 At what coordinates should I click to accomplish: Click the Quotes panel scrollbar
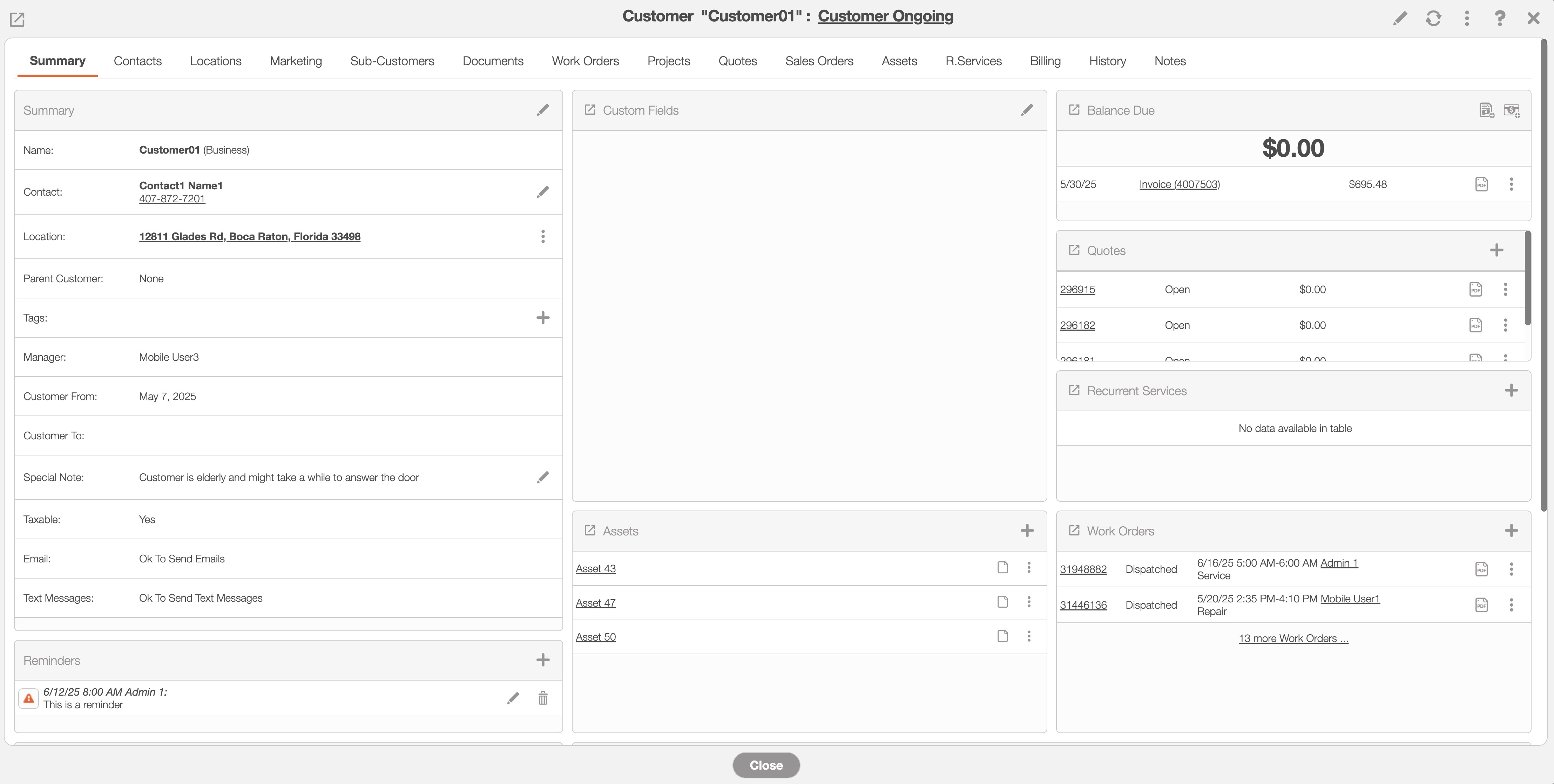[1527, 277]
